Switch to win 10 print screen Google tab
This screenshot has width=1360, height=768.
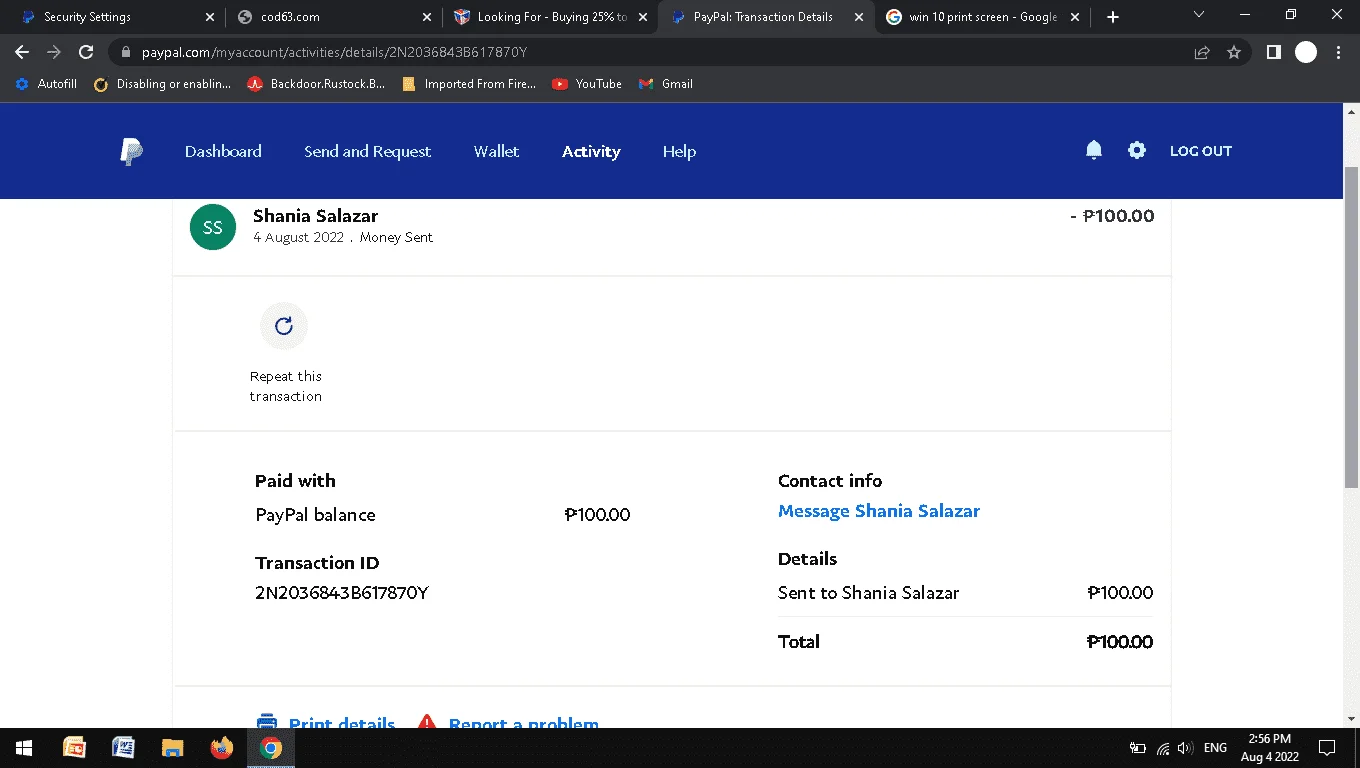click(983, 17)
